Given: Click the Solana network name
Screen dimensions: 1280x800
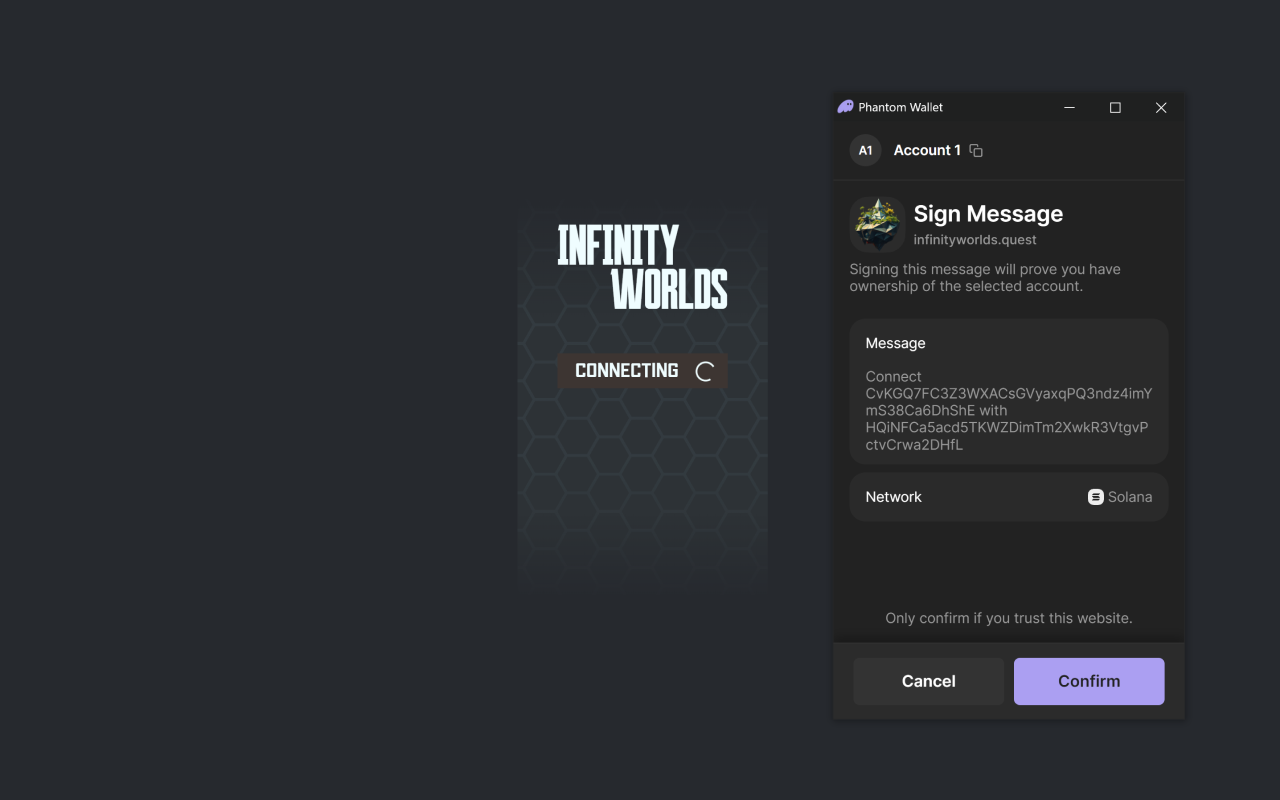Looking at the screenshot, I should click(1130, 497).
